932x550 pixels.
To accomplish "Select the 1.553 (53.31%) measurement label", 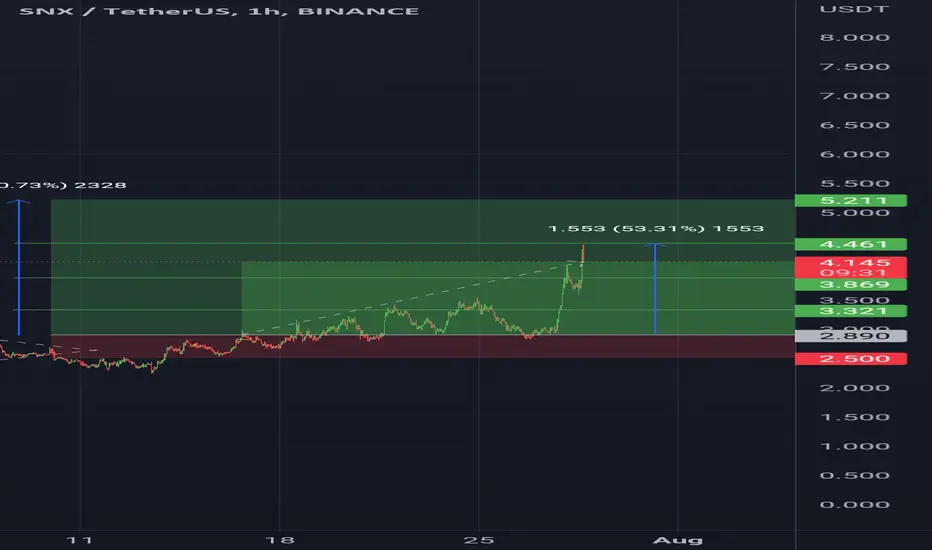I will pyautogui.click(x=656, y=228).
